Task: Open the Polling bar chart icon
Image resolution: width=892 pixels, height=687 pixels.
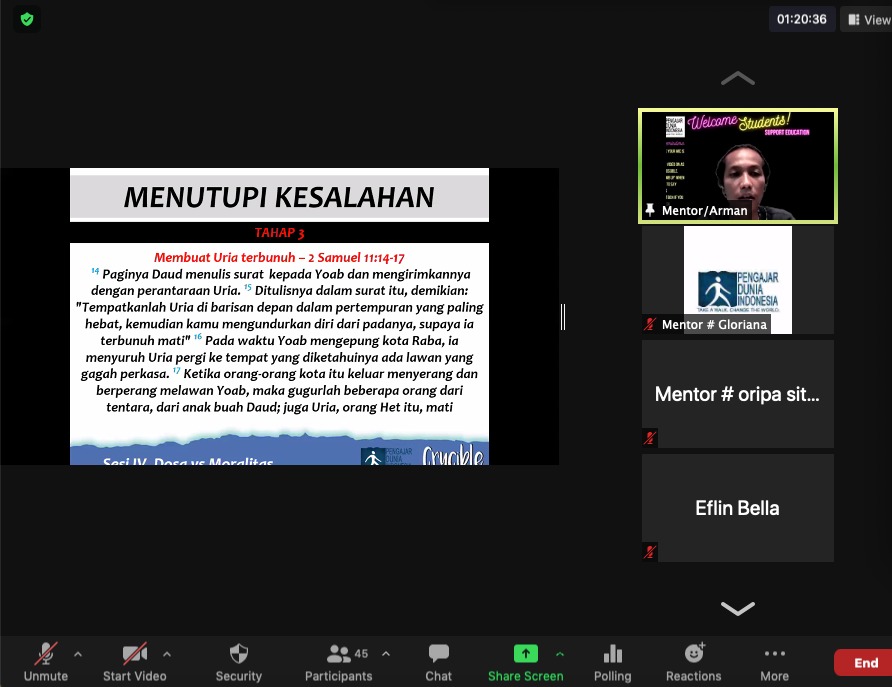Action: pyautogui.click(x=612, y=661)
